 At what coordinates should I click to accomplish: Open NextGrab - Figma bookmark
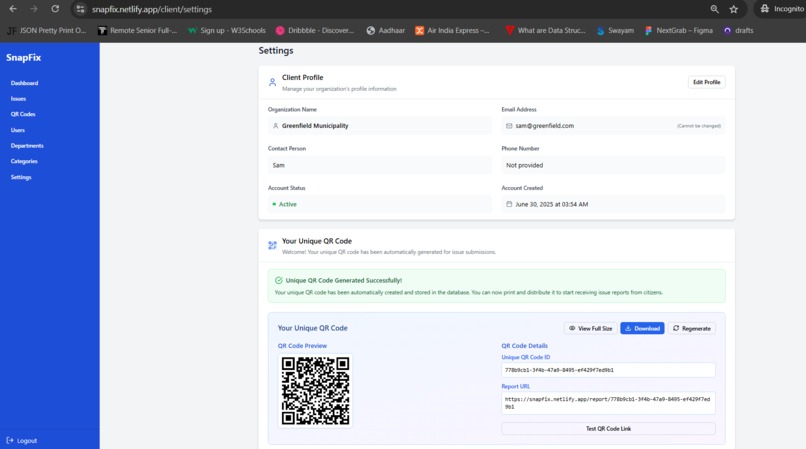point(679,30)
